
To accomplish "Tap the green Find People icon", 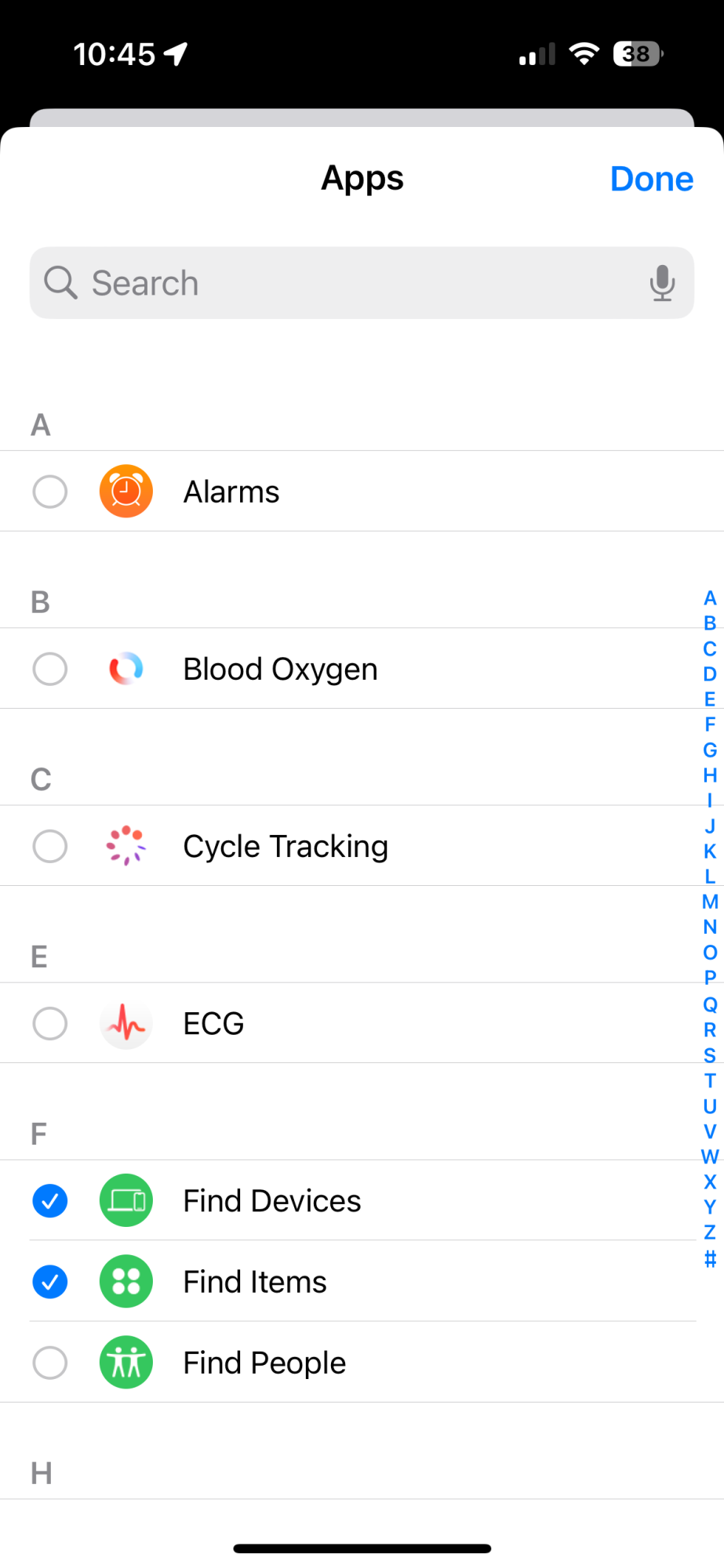I will 126,1363.
